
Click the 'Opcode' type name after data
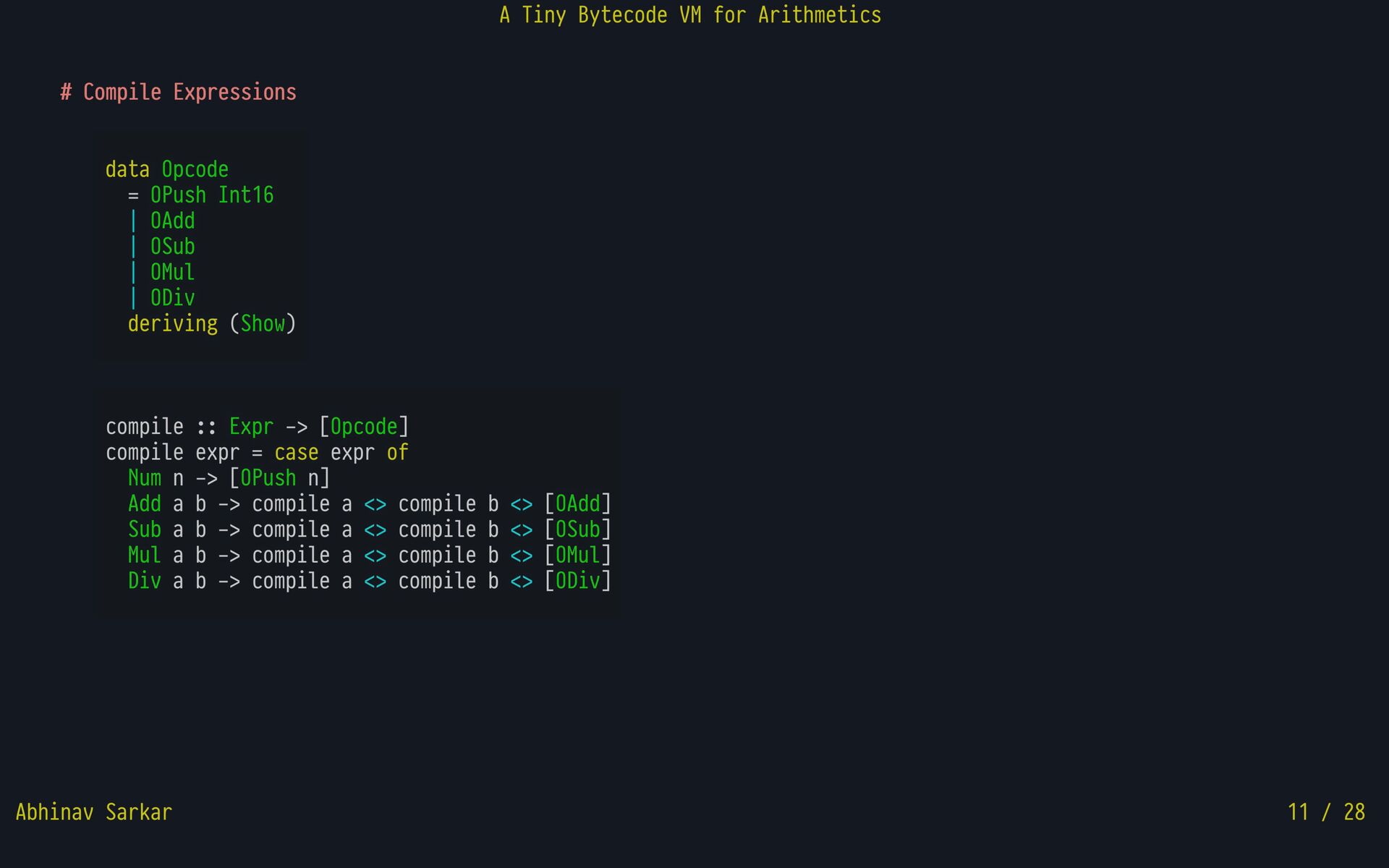click(x=195, y=169)
